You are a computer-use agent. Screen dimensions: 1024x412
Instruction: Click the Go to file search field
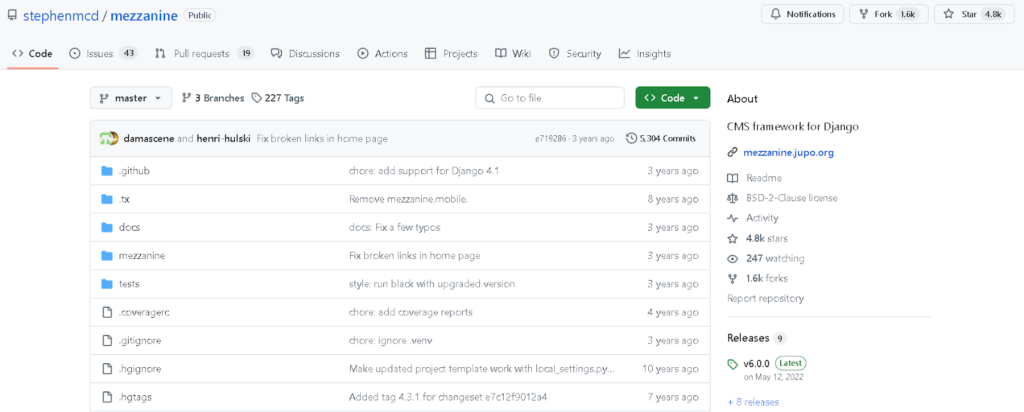[x=550, y=98]
